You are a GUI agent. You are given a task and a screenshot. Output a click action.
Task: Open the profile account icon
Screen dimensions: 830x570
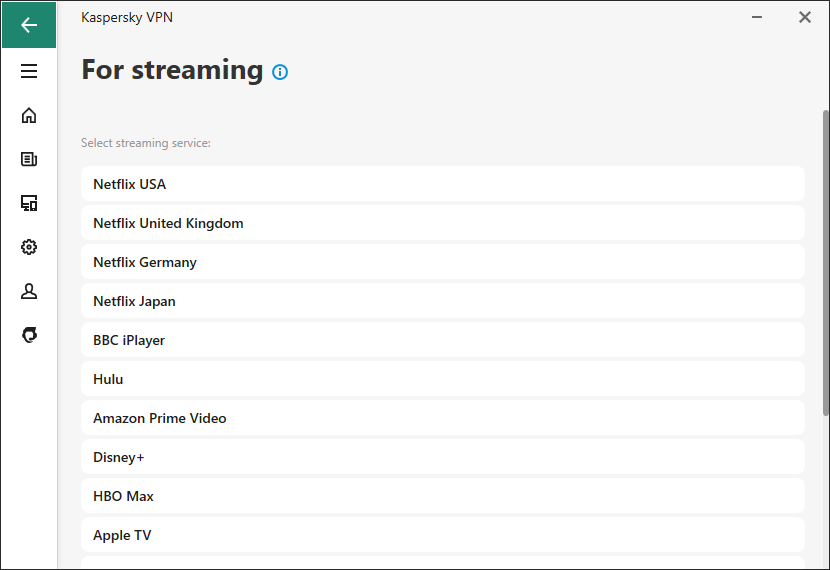click(29, 291)
